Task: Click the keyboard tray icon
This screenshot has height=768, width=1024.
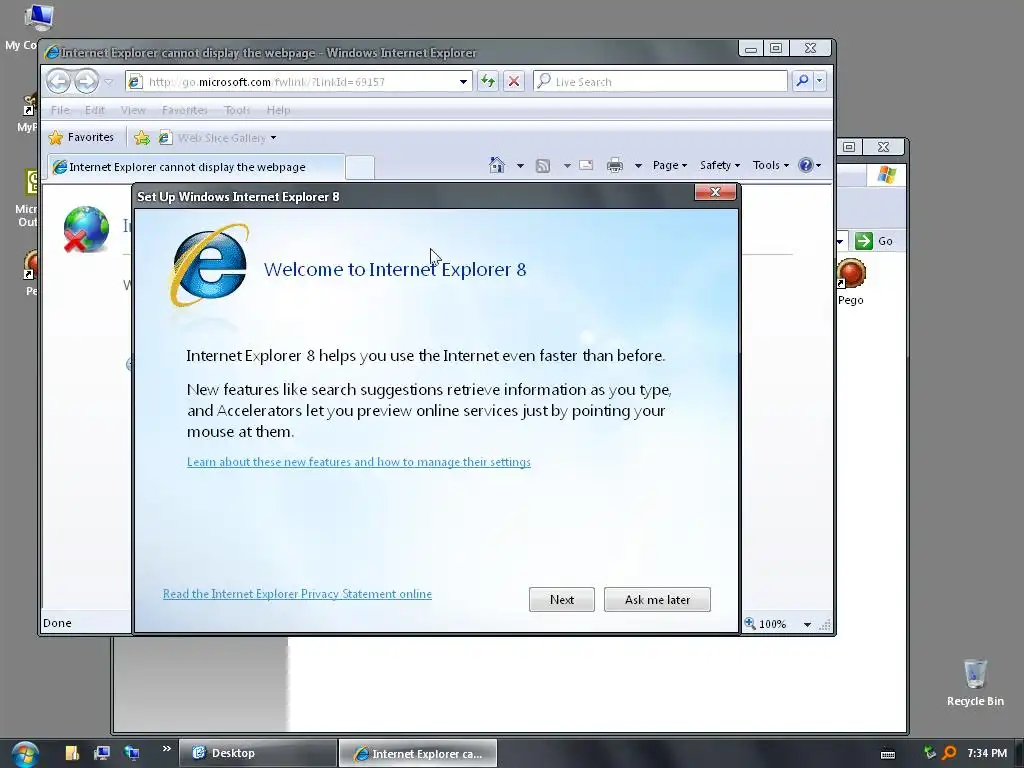Action: [888, 754]
